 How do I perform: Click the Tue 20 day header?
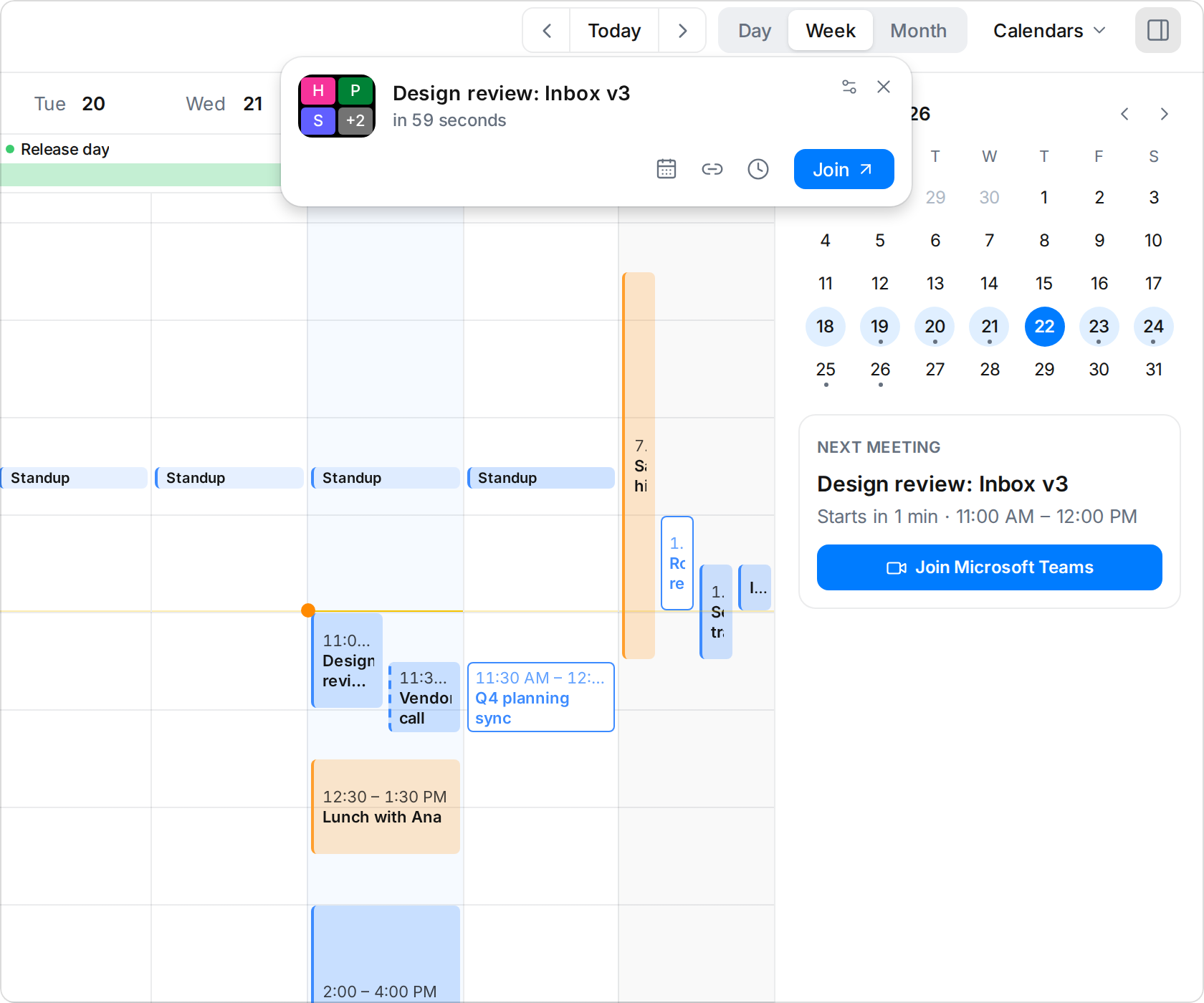coord(70,104)
